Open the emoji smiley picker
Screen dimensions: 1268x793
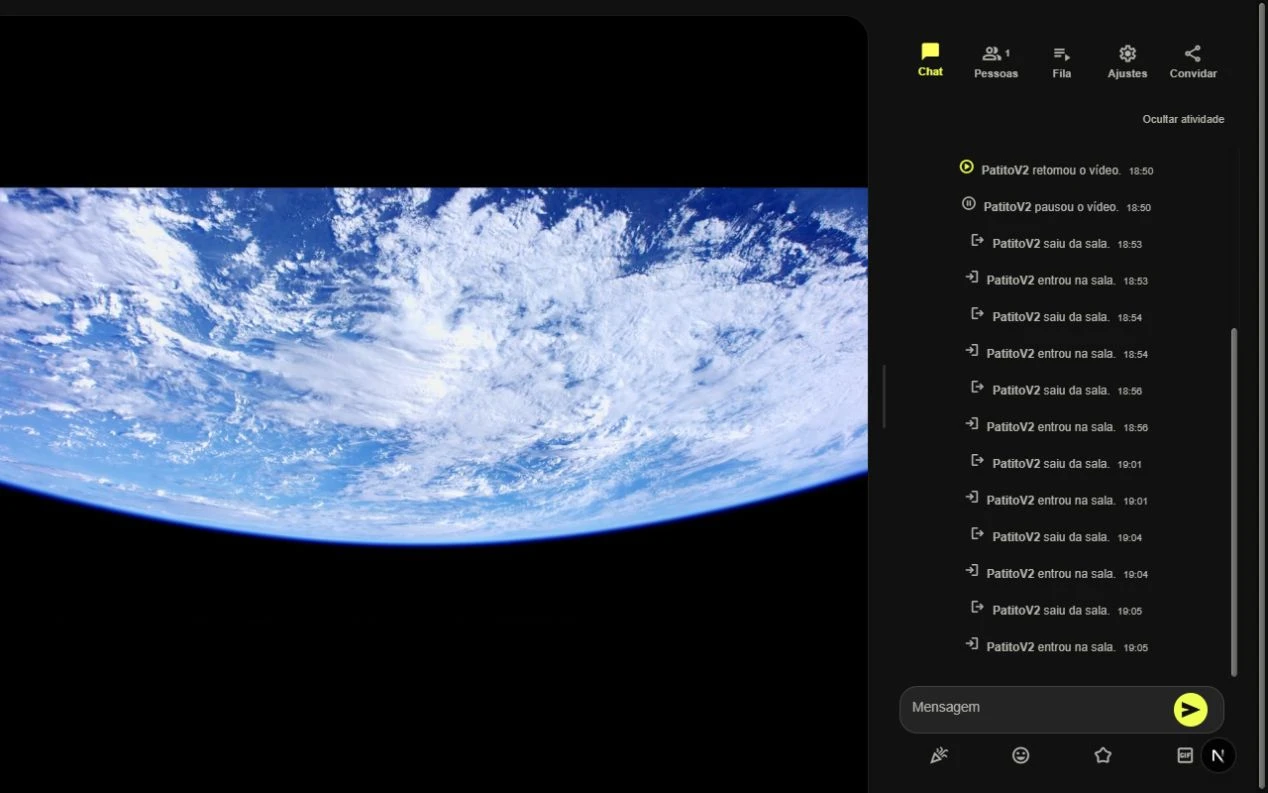pos(1020,756)
